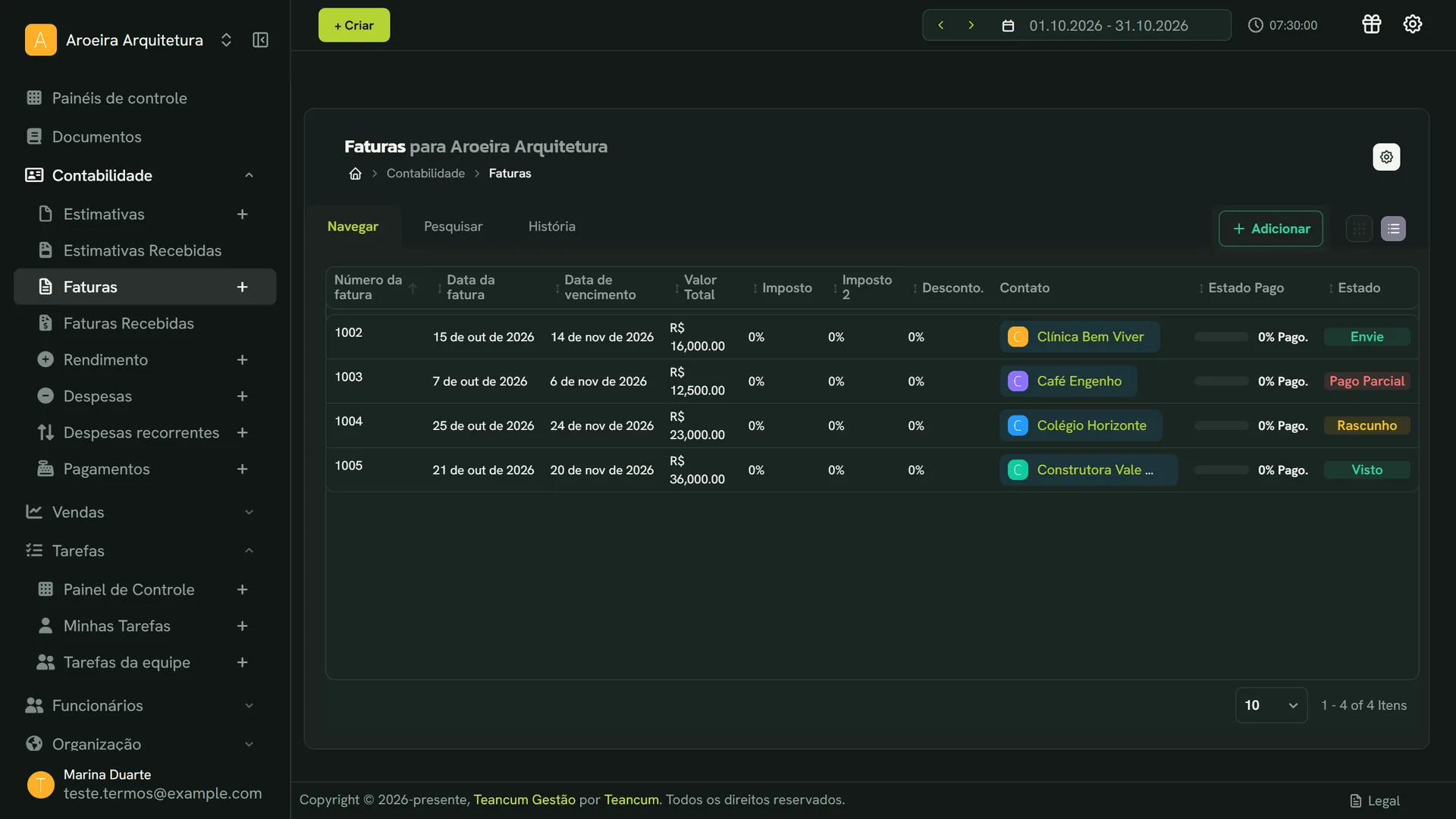Add new Faturas with plus icon
Image resolution: width=1456 pixels, height=819 pixels.
click(x=242, y=287)
